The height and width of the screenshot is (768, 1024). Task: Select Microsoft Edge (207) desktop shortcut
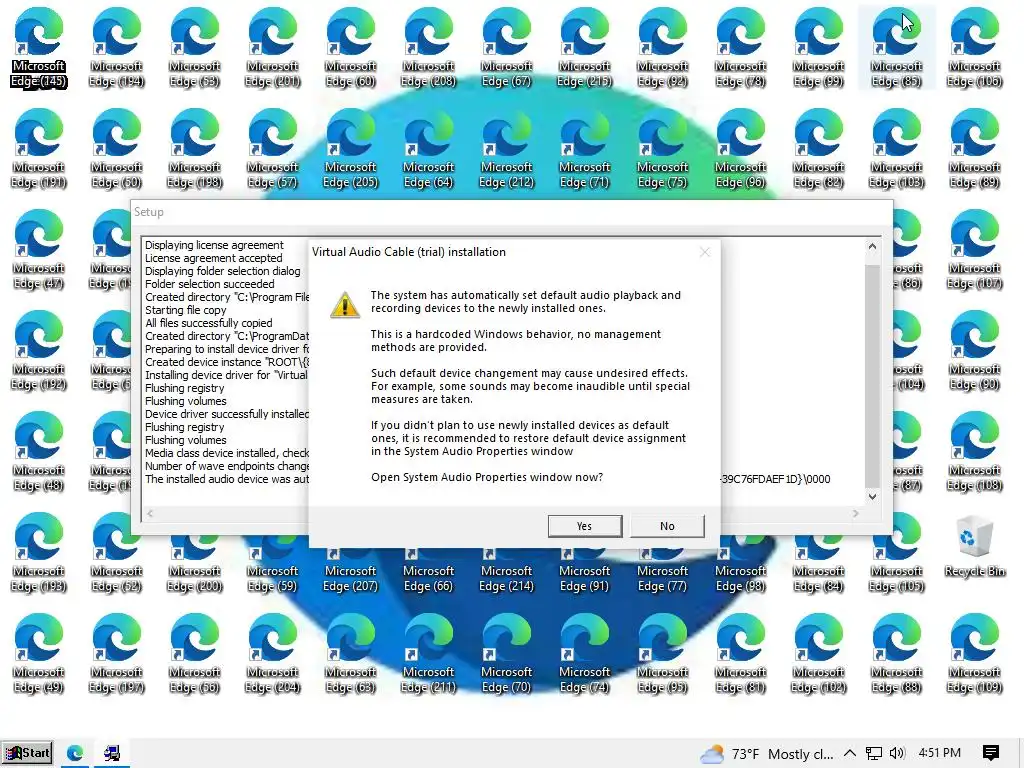[x=351, y=571]
